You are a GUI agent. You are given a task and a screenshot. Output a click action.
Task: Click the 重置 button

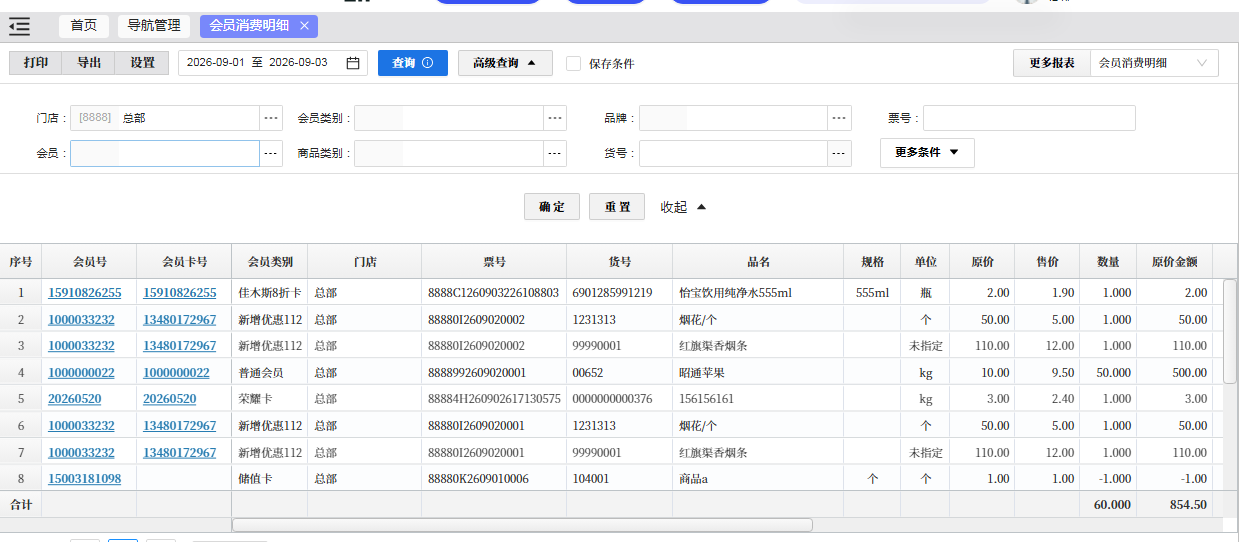(x=617, y=207)
